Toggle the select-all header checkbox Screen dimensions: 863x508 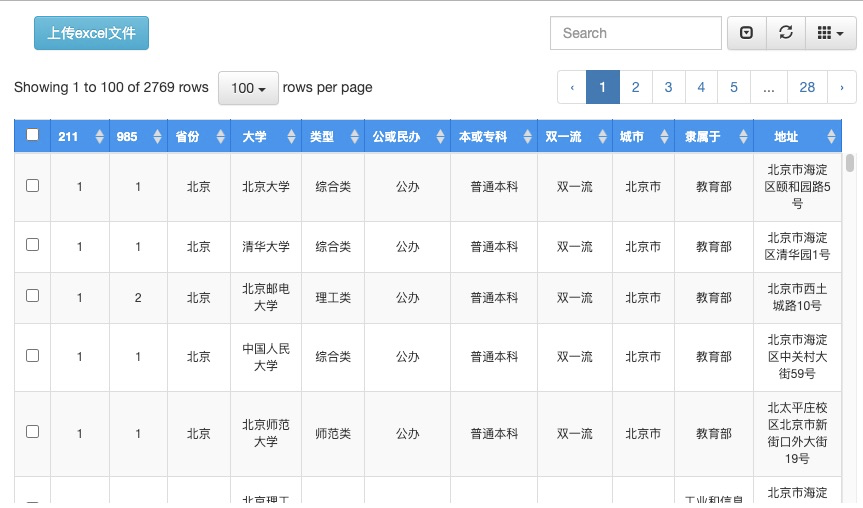coord(32,134)
